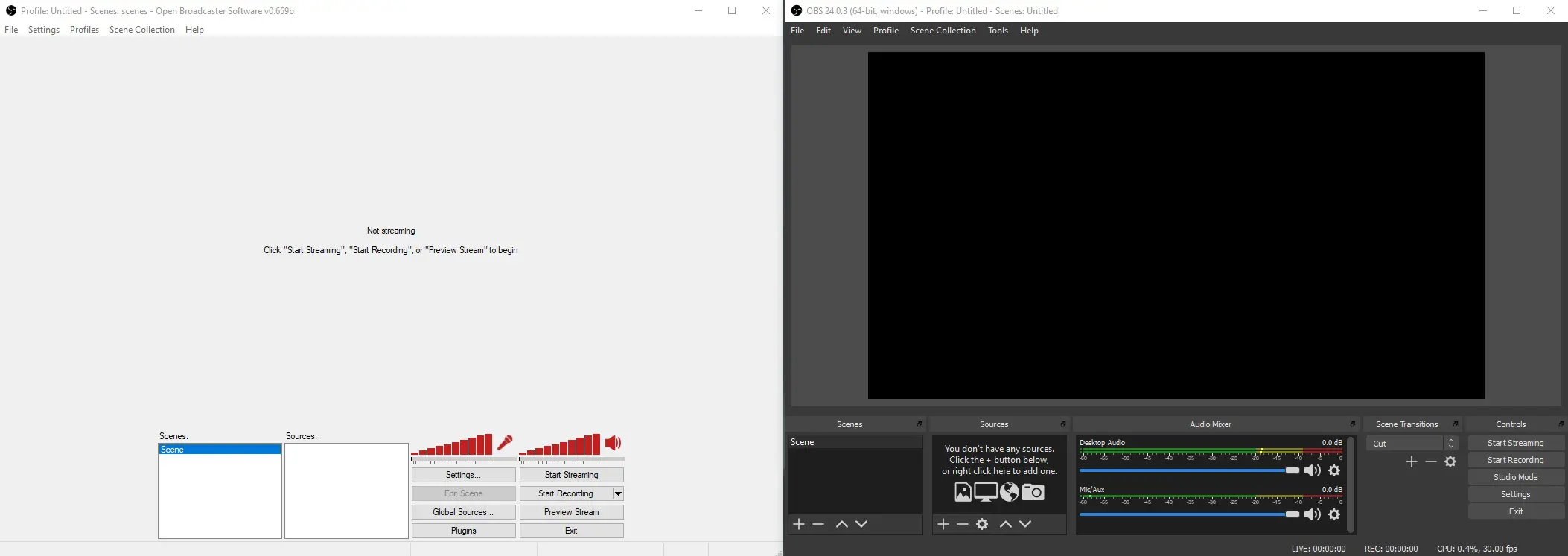1568x556 pixels.
Task: Click the display capture monitor icon
Action: pos(986,492)
